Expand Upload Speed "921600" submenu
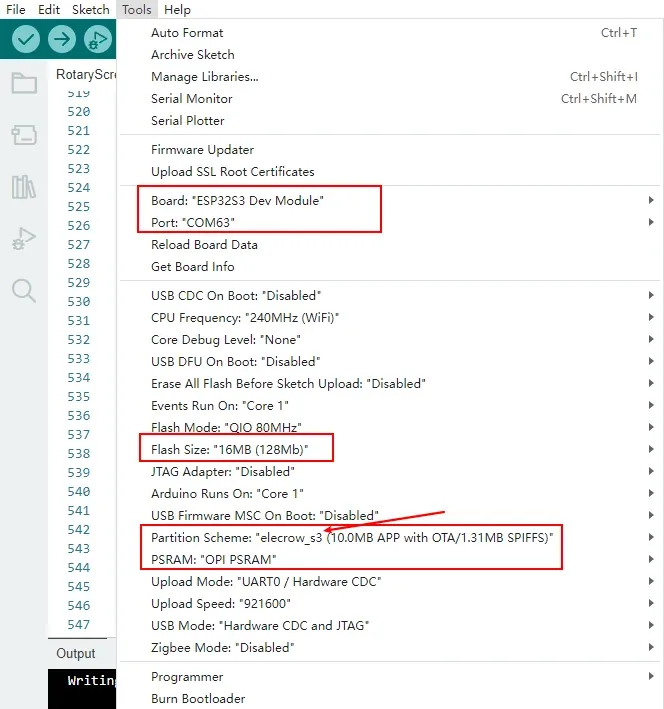 click(x=390, y=604)
